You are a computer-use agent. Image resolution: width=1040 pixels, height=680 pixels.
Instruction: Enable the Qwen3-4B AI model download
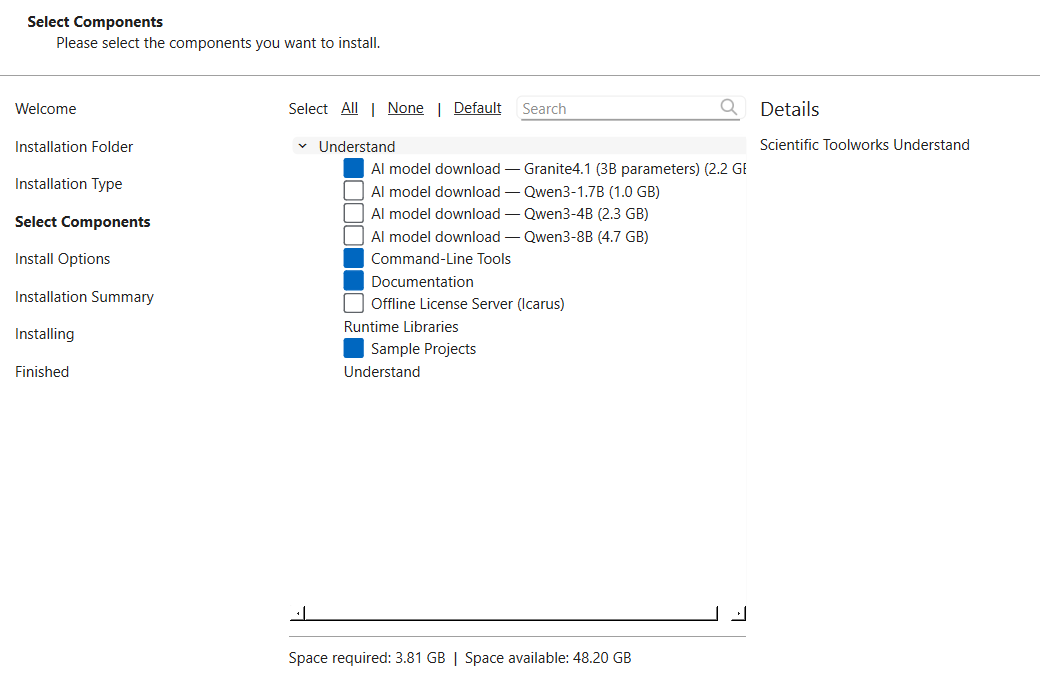point(354,214)
